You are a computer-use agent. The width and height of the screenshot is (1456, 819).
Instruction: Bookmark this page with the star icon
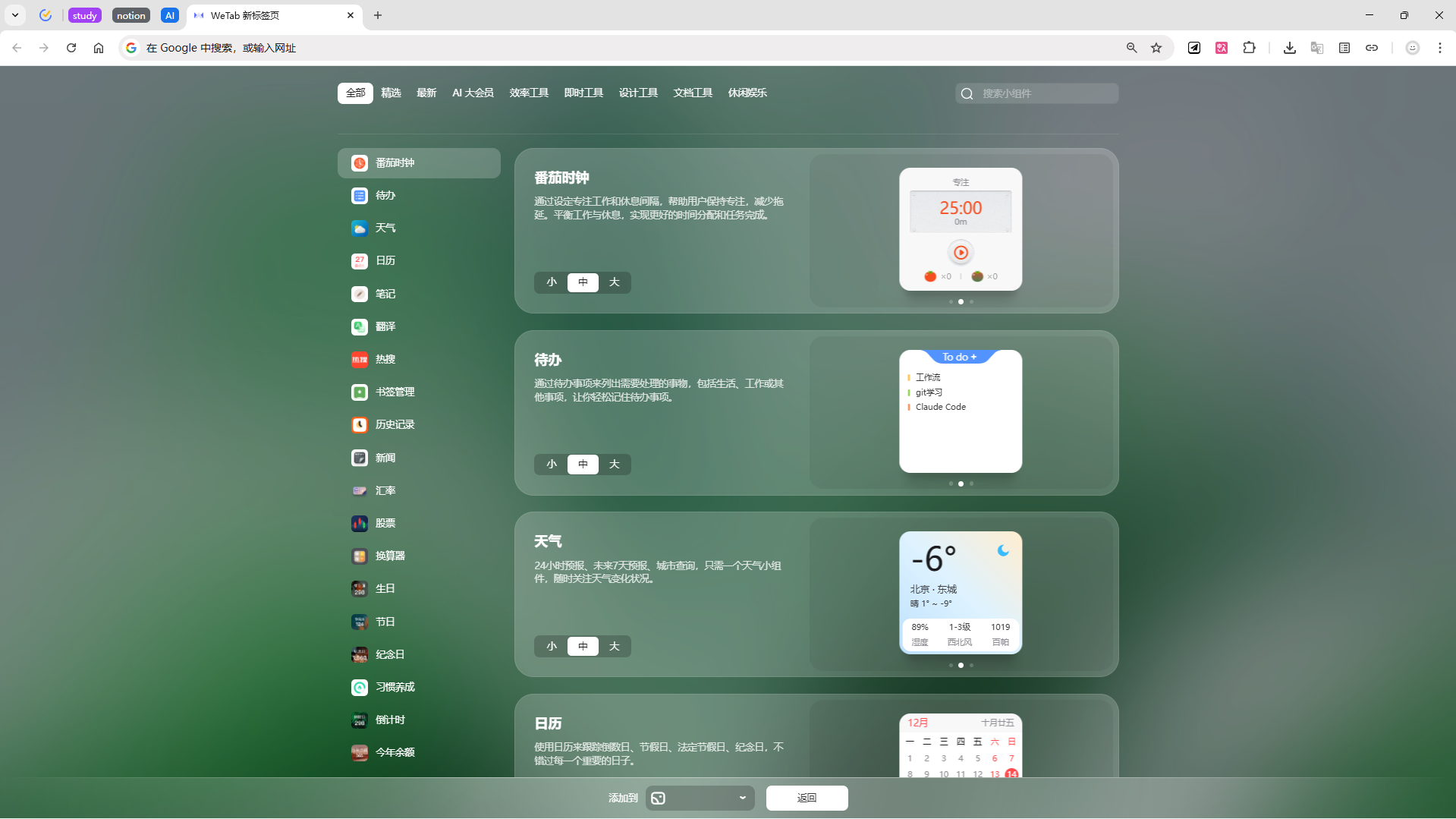point(1156,48)
